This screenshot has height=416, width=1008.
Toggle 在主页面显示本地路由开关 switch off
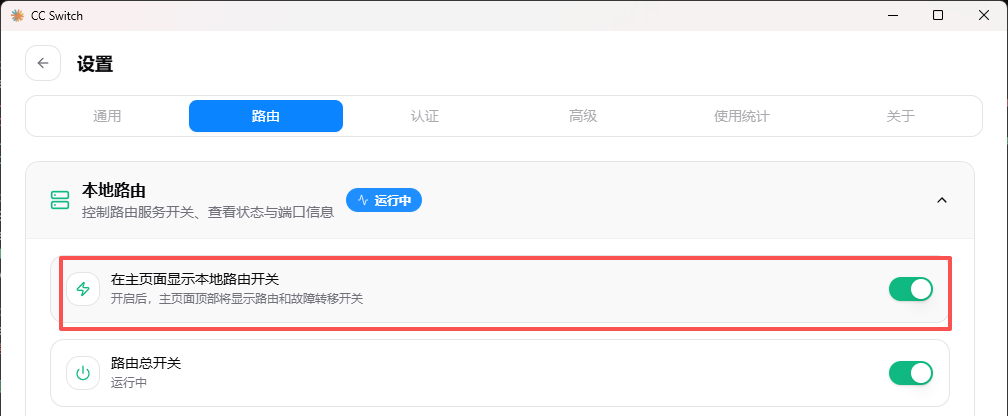pos(910,289)
